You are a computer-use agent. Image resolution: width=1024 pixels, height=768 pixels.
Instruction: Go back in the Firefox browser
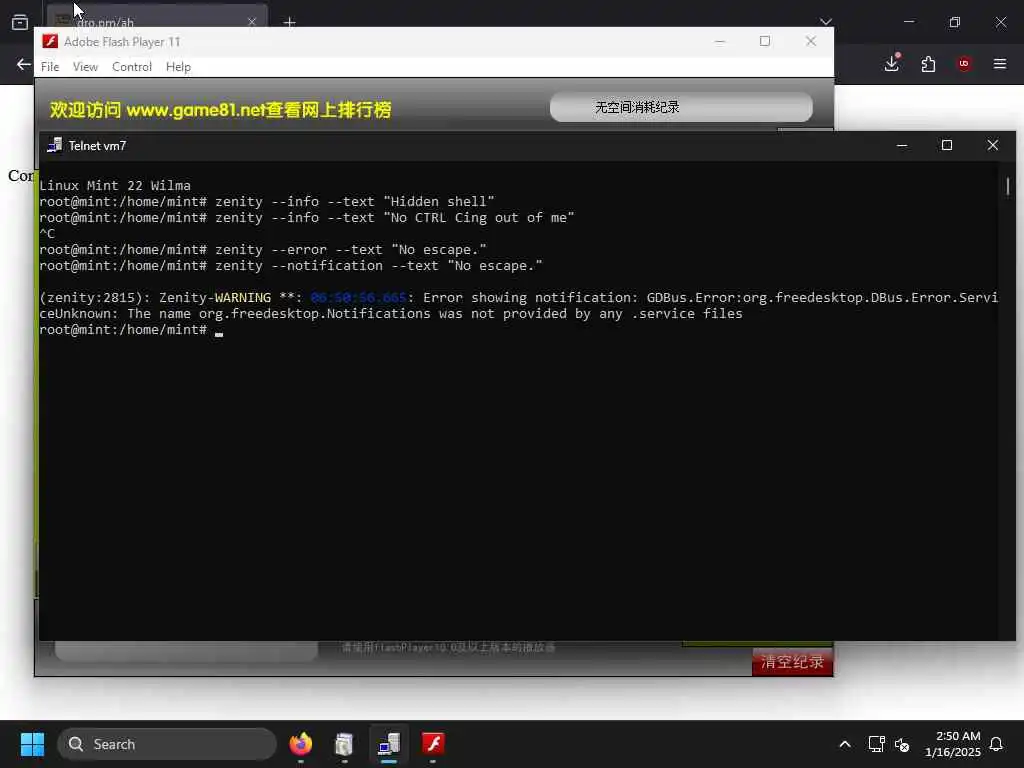pyautogui.click(x=24, y=64)
